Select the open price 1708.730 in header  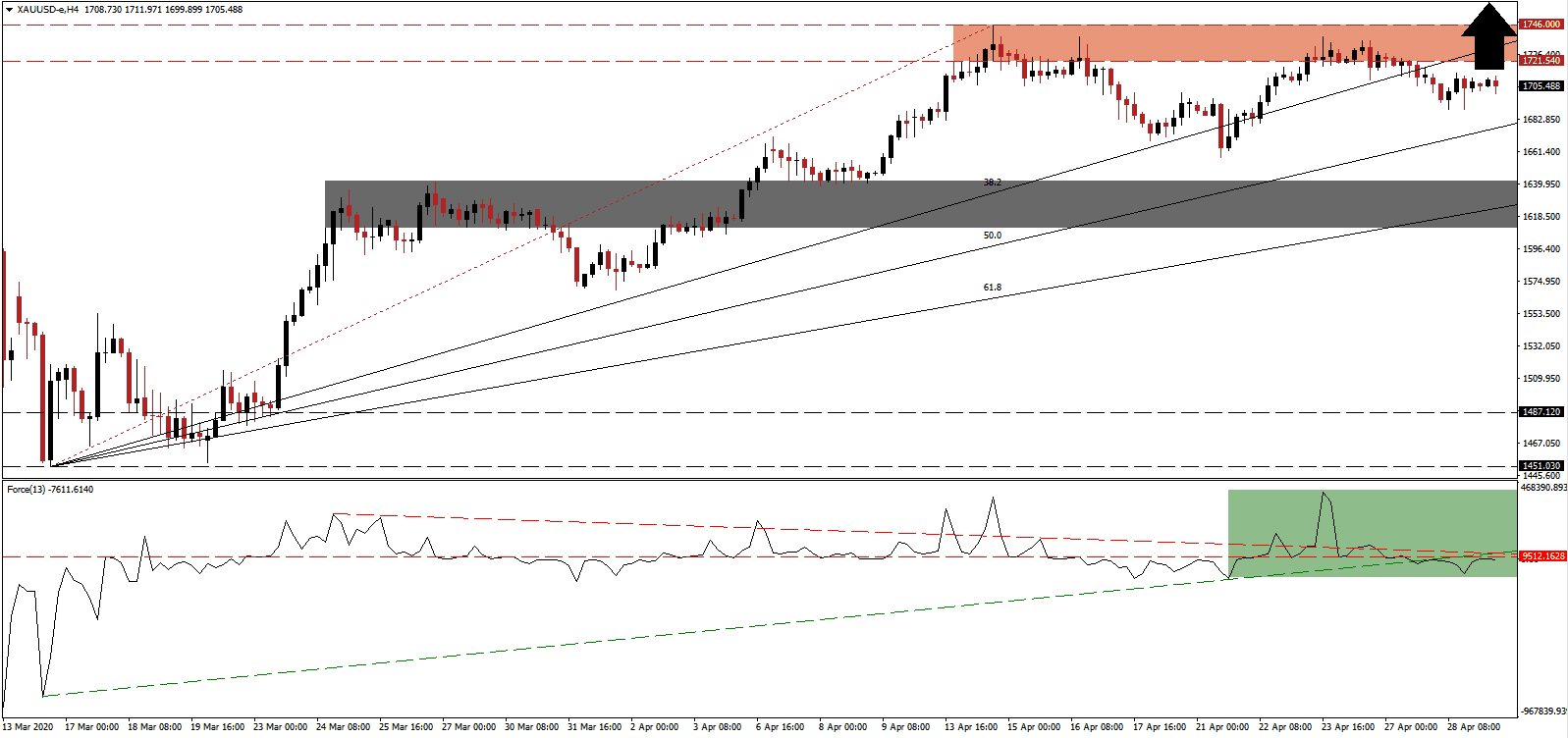coord(103,10)
